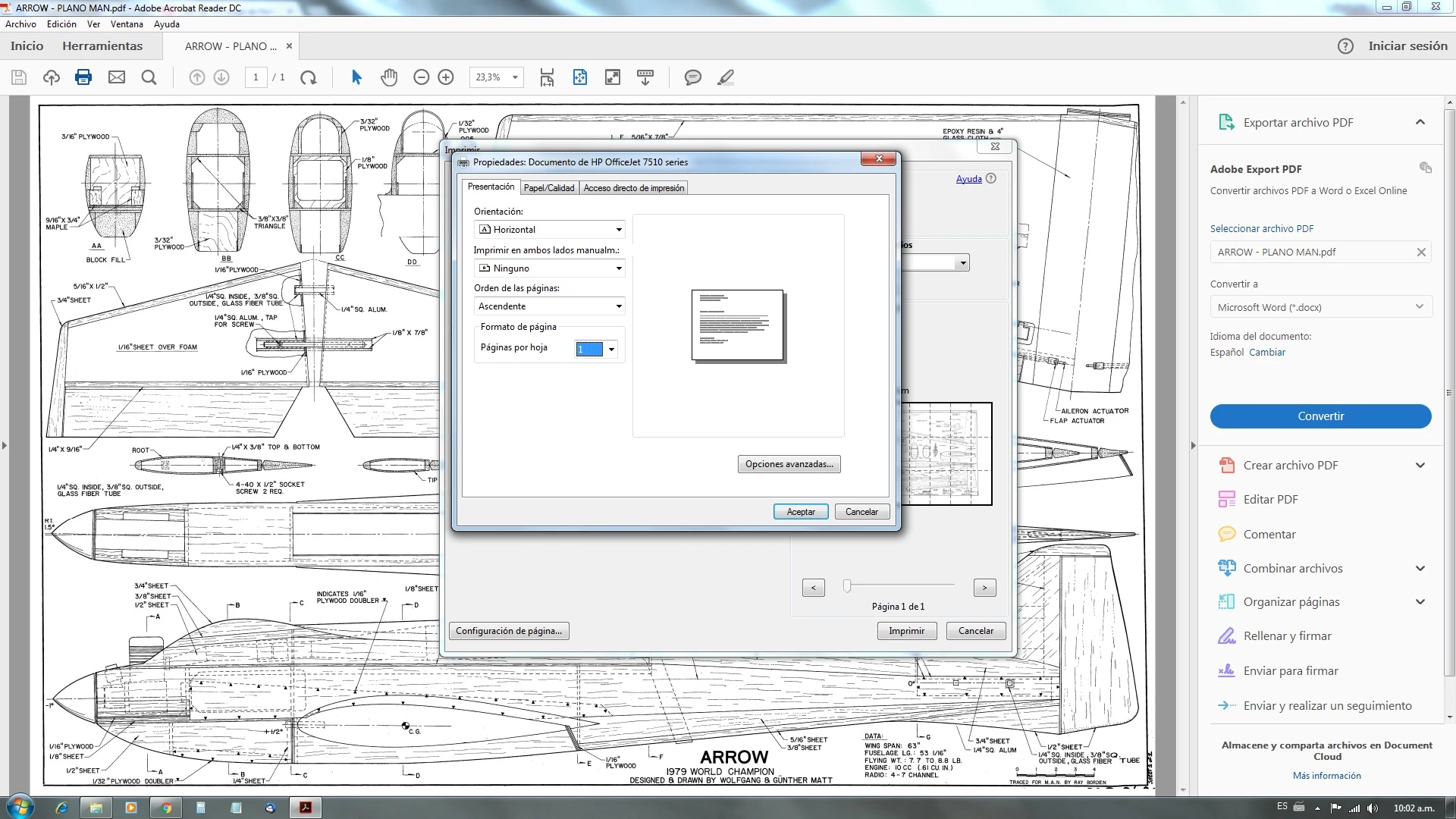Open the Rellenar y firmar tool
Screen dimensions: 1456x819
(x=1287, y=636)
